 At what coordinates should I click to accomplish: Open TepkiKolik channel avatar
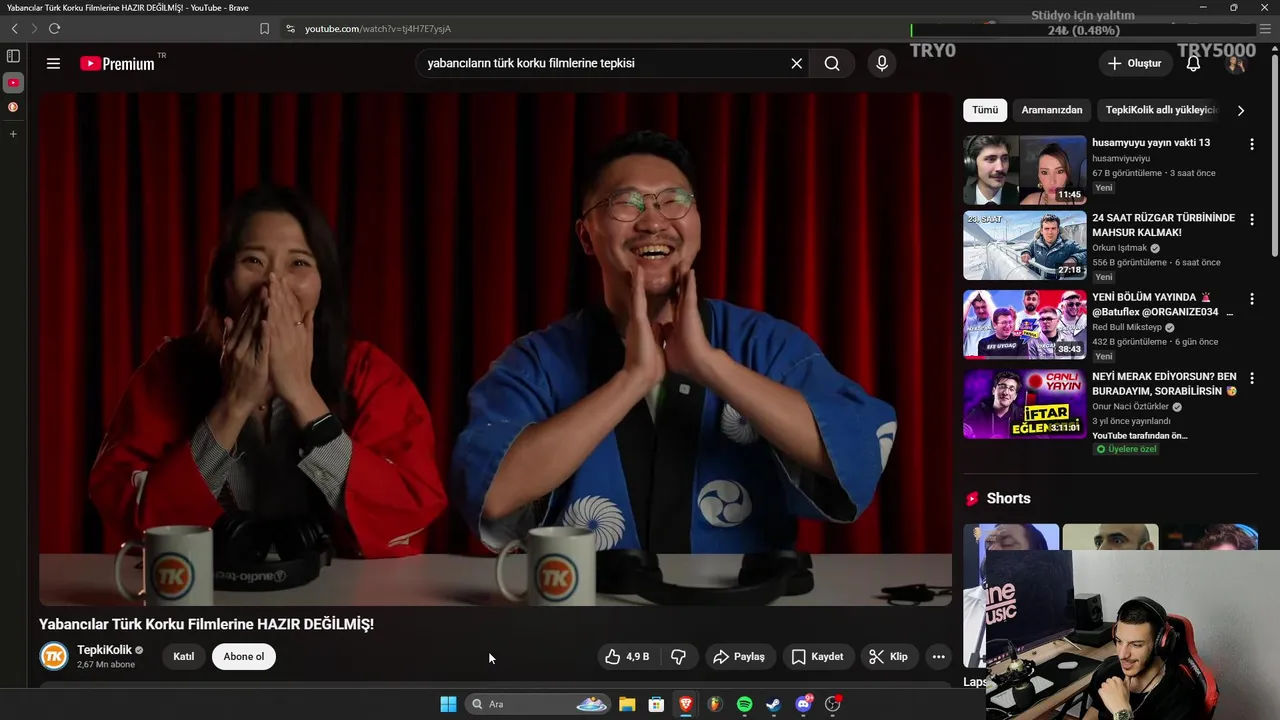point(54,656)
